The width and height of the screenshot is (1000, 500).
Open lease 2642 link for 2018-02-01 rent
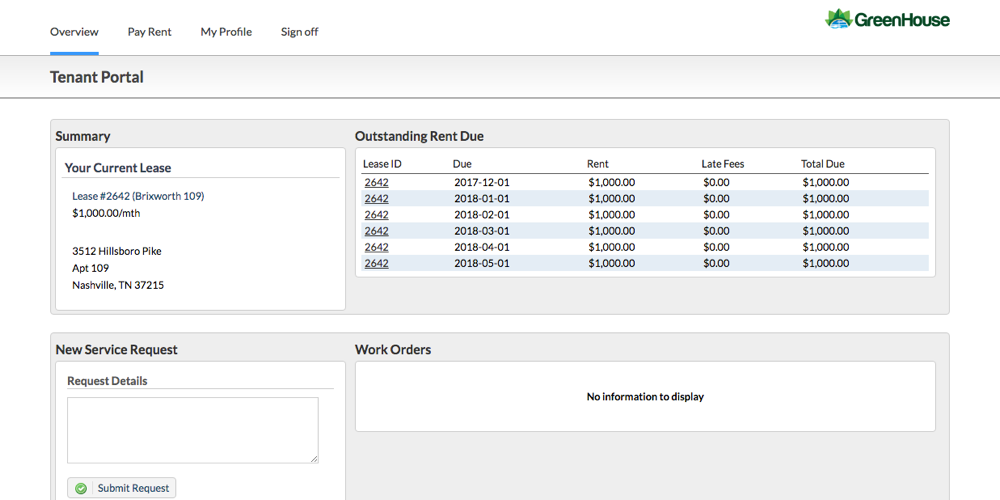(376, 214)
